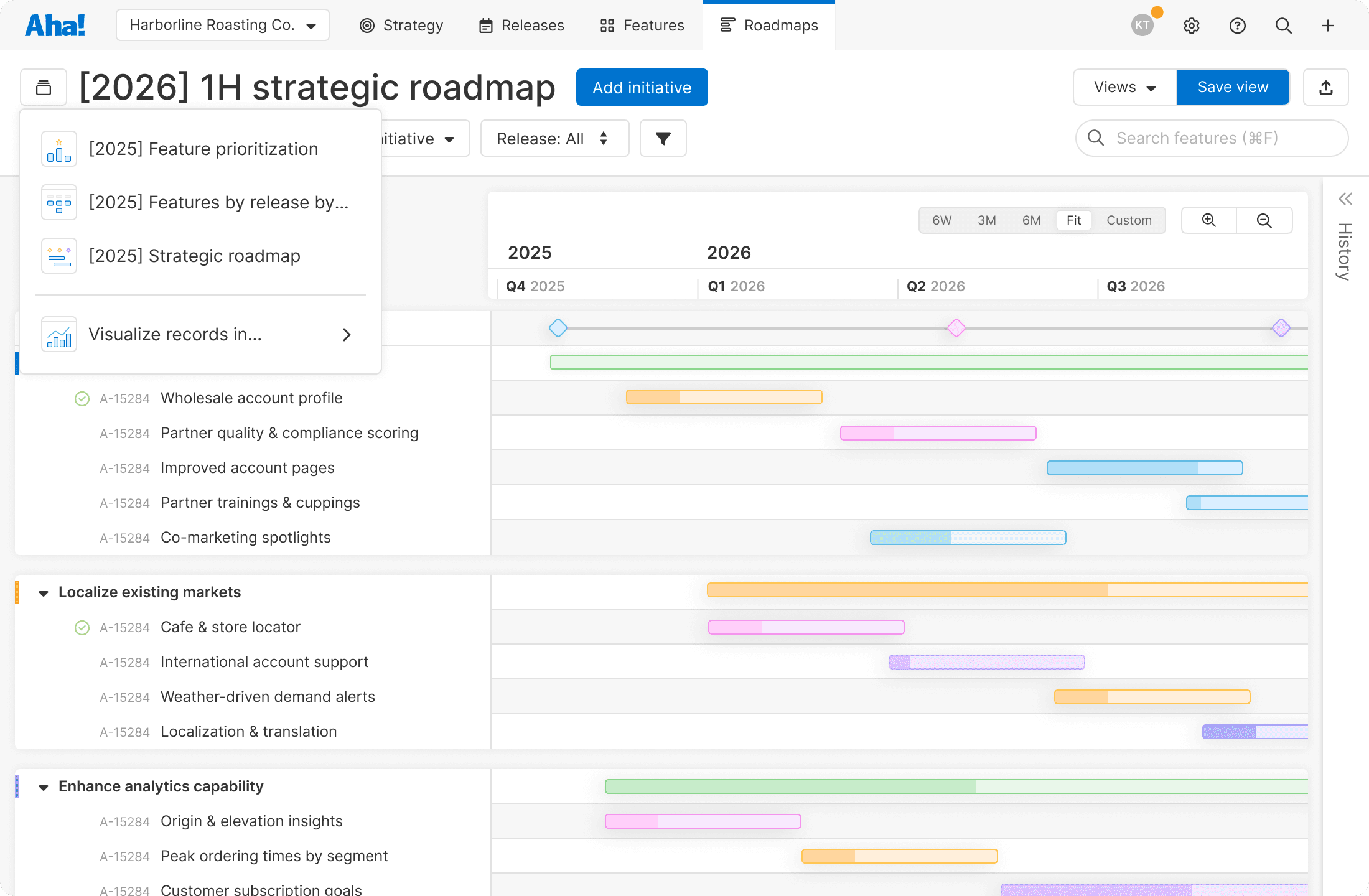Click the zoom in timeline icon

pyautogui.click(x=1208, y=220)
